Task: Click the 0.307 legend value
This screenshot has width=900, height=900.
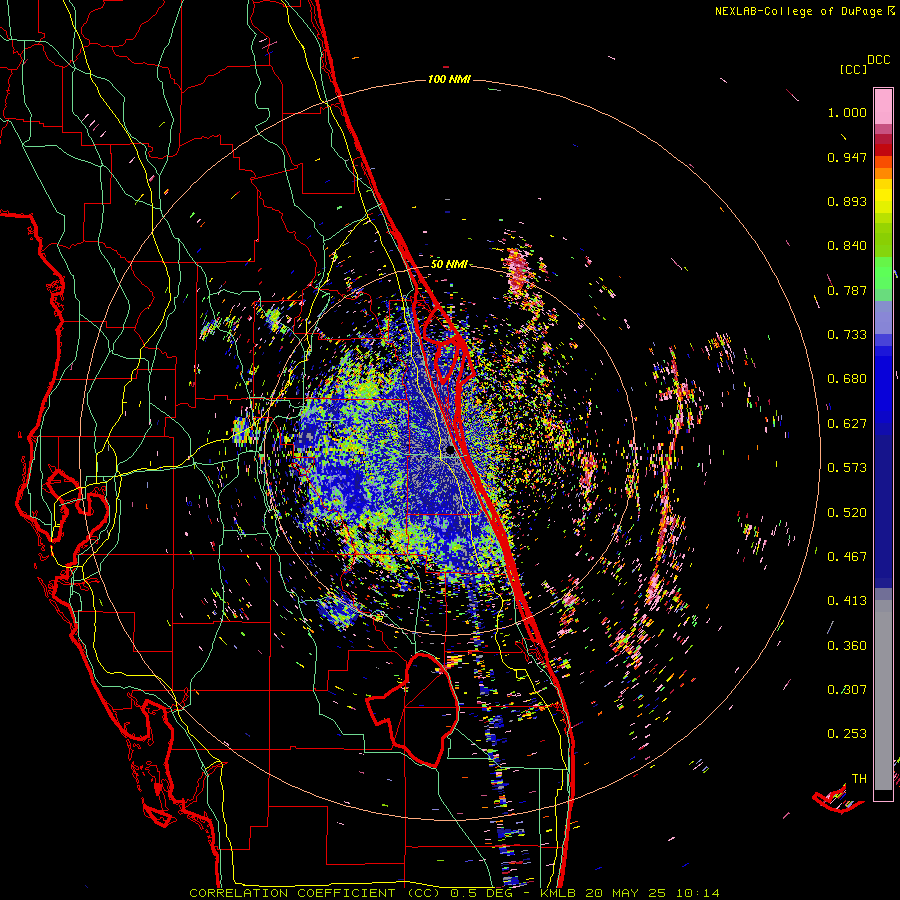Action: (x=847, y=690)
